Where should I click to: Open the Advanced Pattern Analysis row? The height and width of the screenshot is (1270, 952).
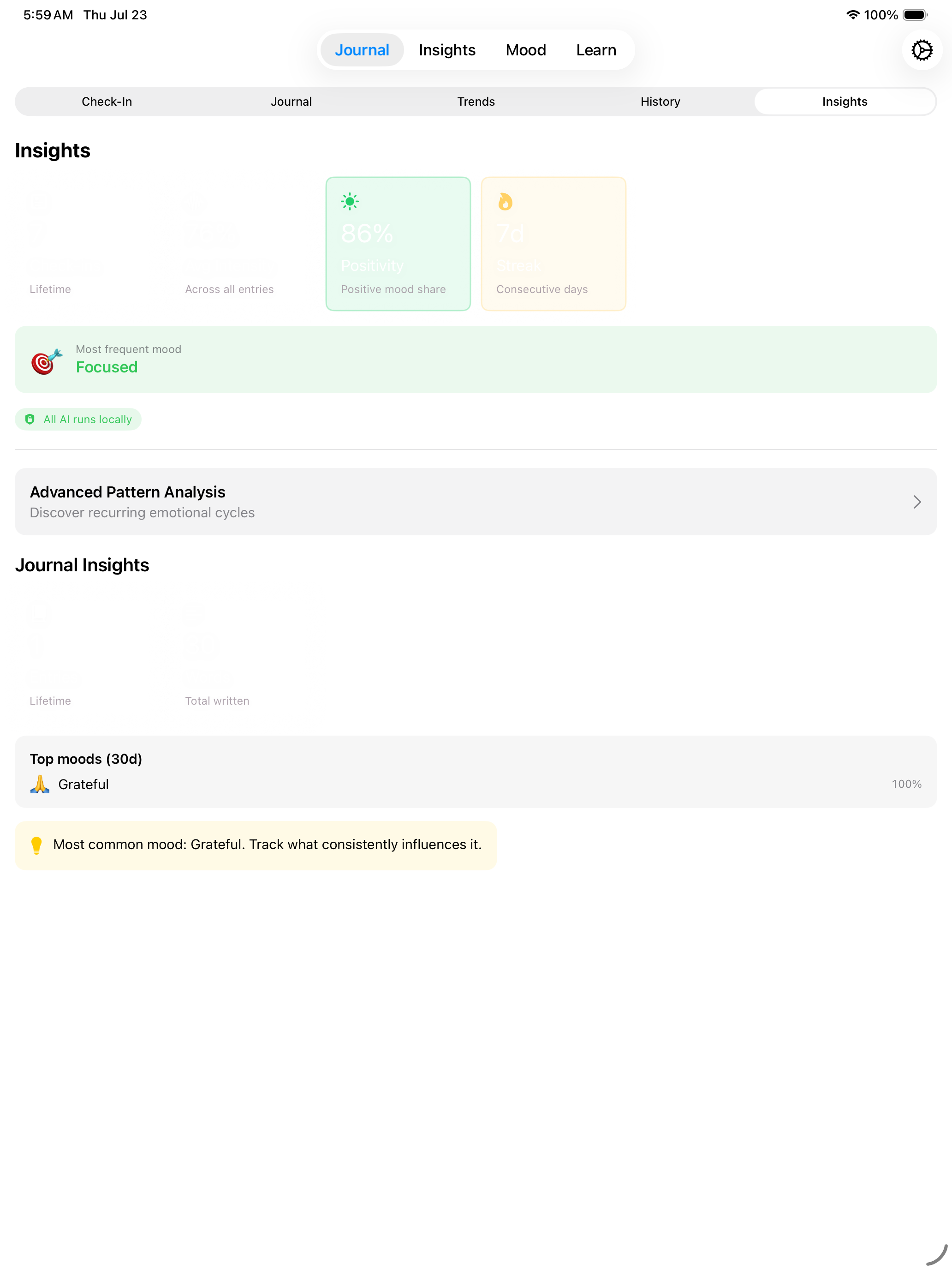476,502
